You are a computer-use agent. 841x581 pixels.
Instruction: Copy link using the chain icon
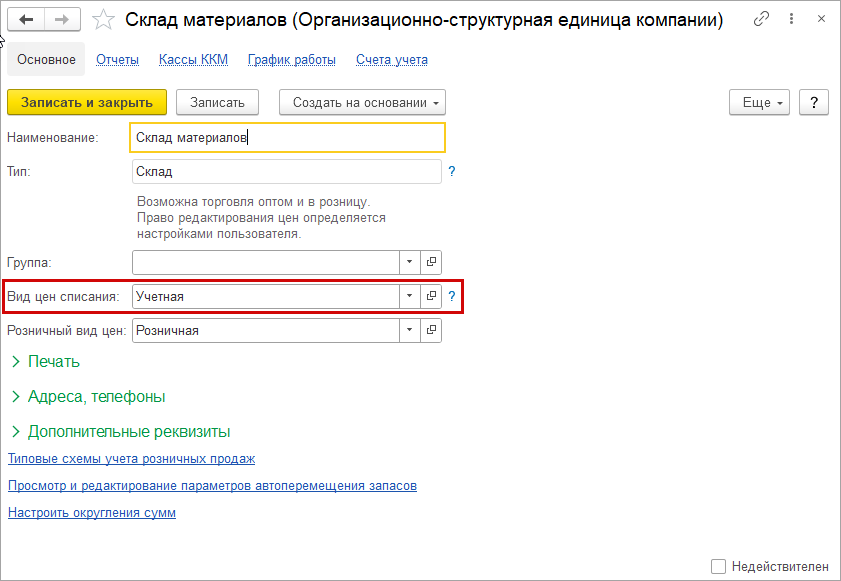761,19
